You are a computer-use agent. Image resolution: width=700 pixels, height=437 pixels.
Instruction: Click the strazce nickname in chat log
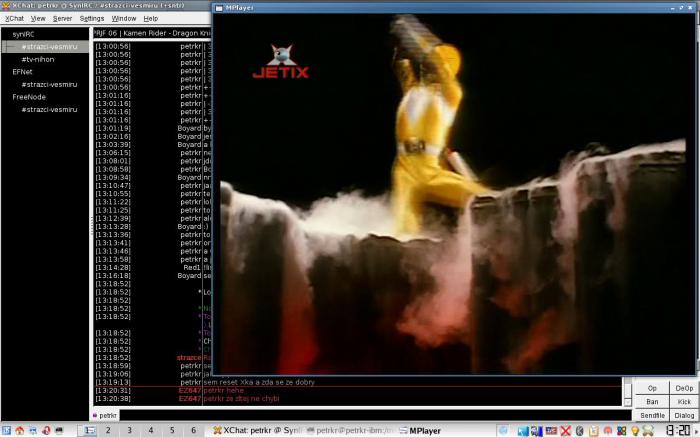click(189, 358)
